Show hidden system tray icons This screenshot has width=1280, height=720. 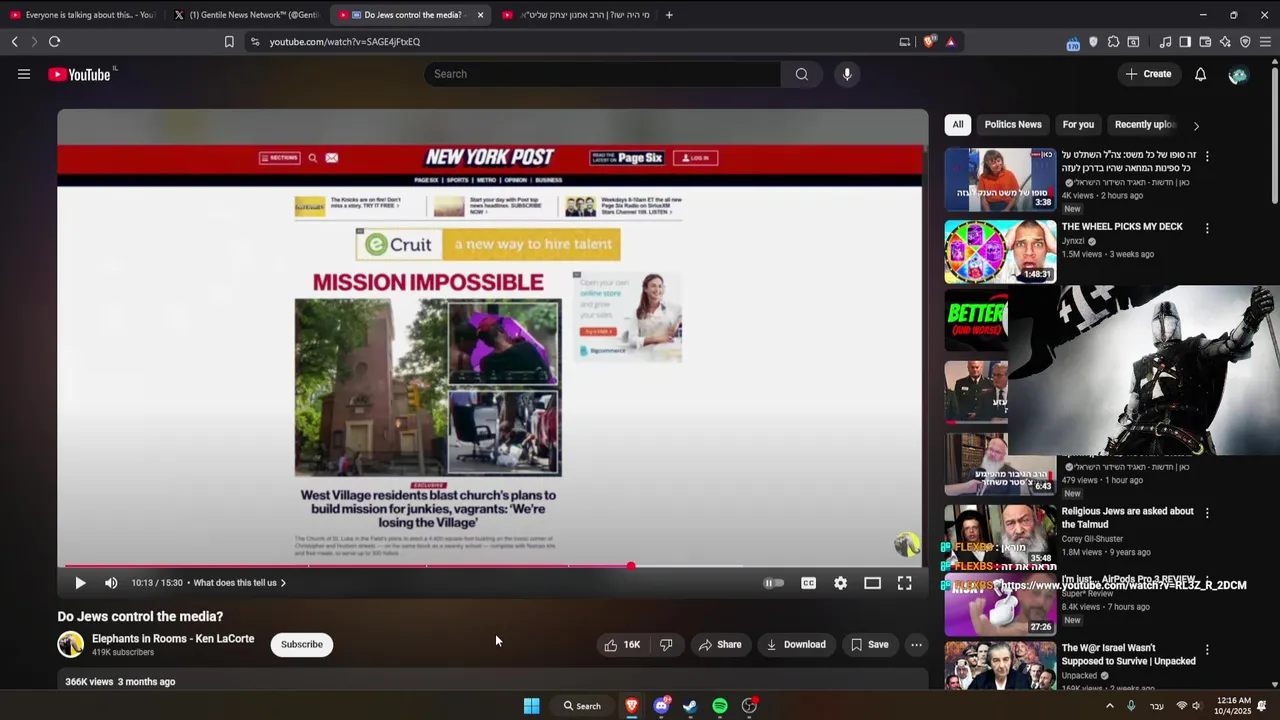tap(1109, 706)
